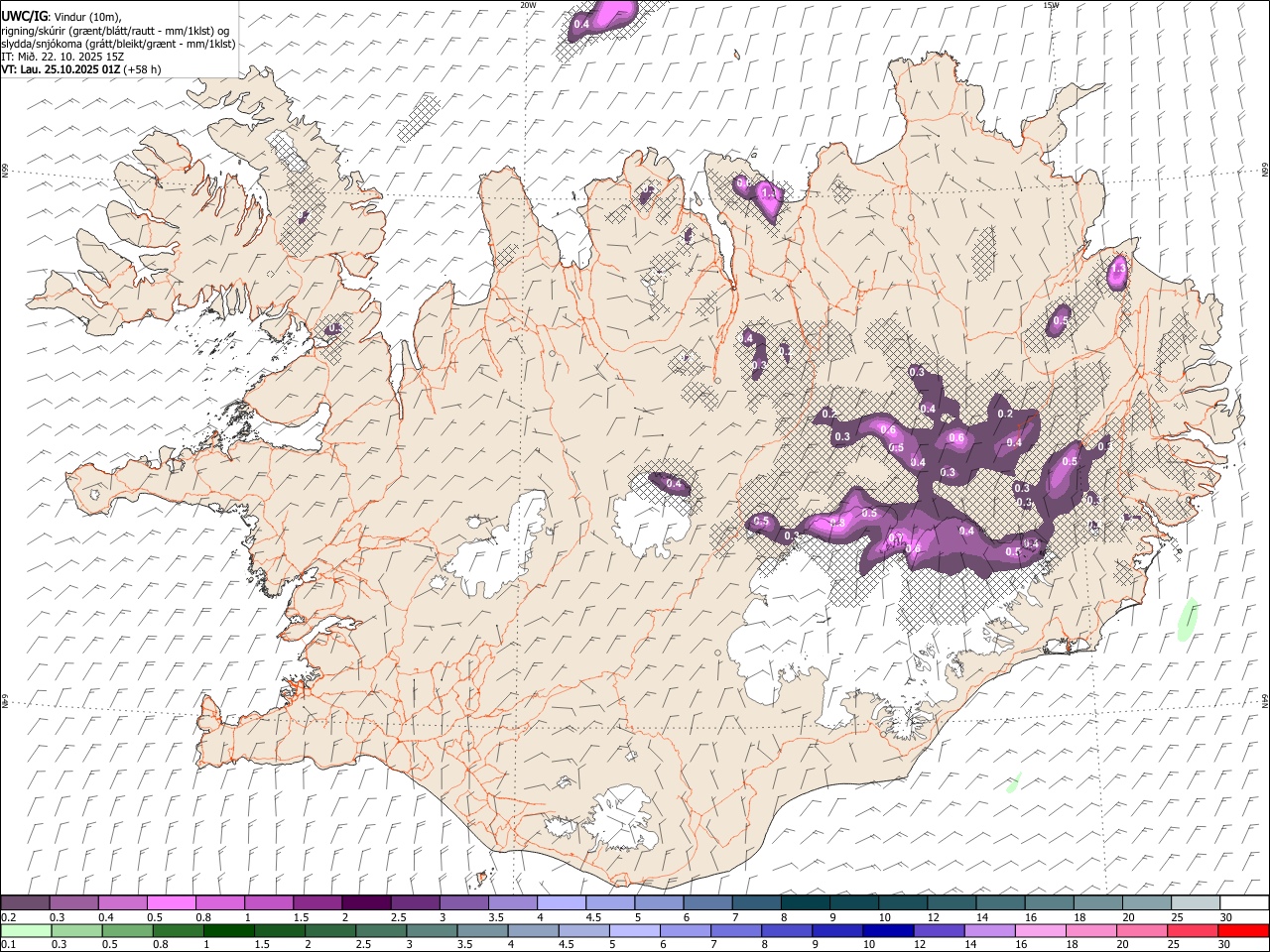Image resolution: width=1270 pixels, height=952 pixels.
Task: Click the lower scale swatch between 2 and 2.5
Action: [329, 930]
